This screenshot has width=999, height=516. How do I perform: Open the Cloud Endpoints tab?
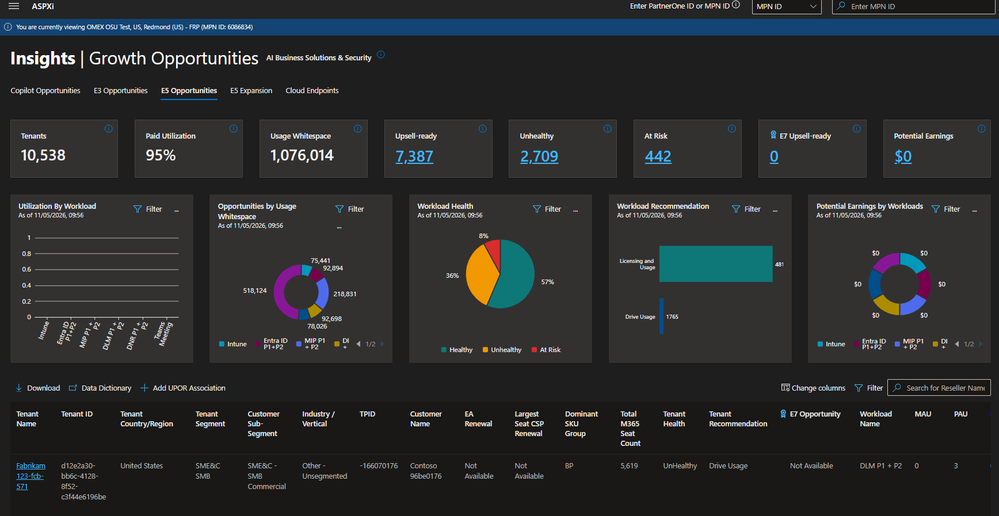[x=312, y=90]
